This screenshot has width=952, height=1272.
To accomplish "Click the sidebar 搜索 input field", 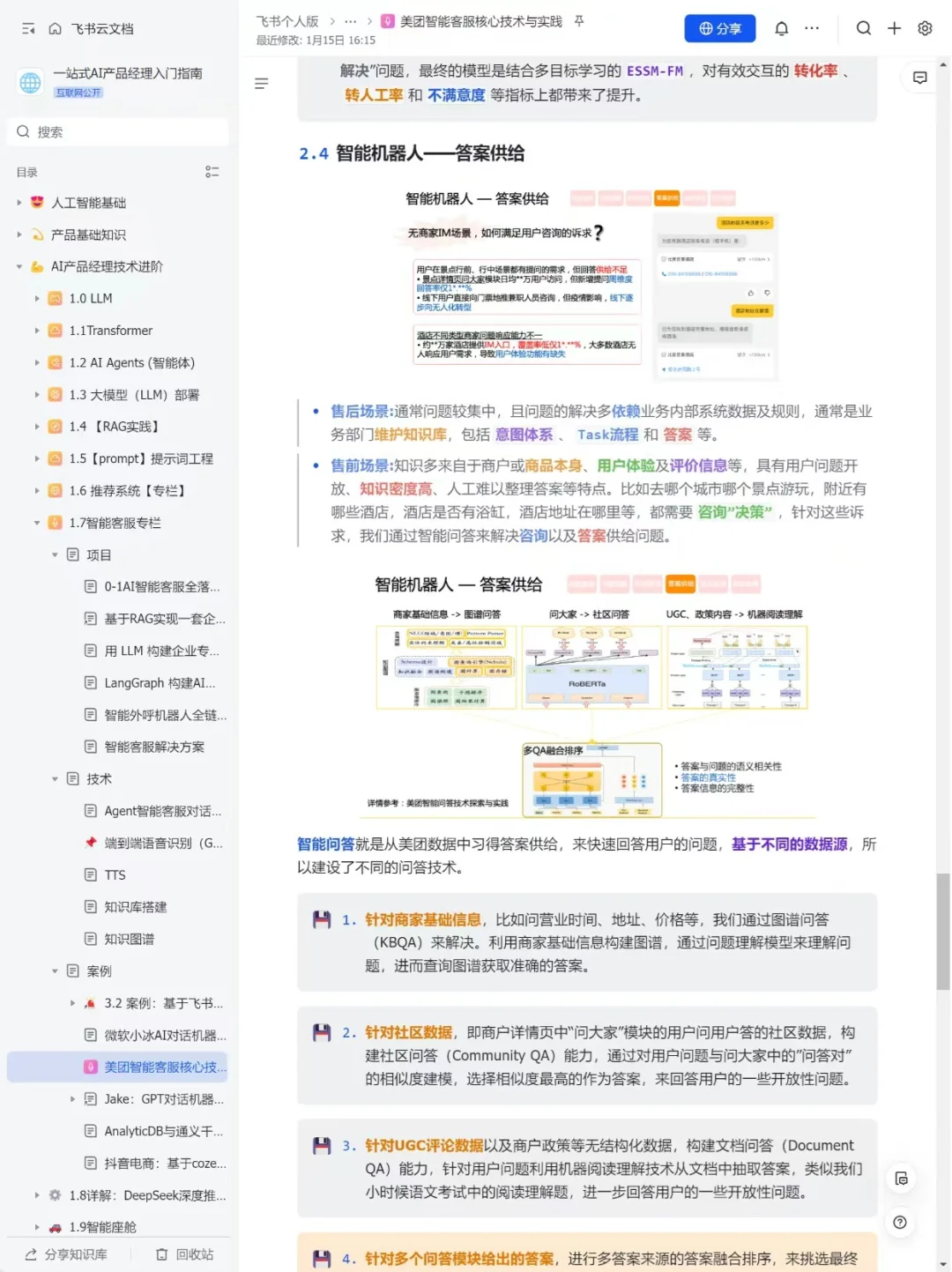I will pyautogui.click(x=118, y=131).
